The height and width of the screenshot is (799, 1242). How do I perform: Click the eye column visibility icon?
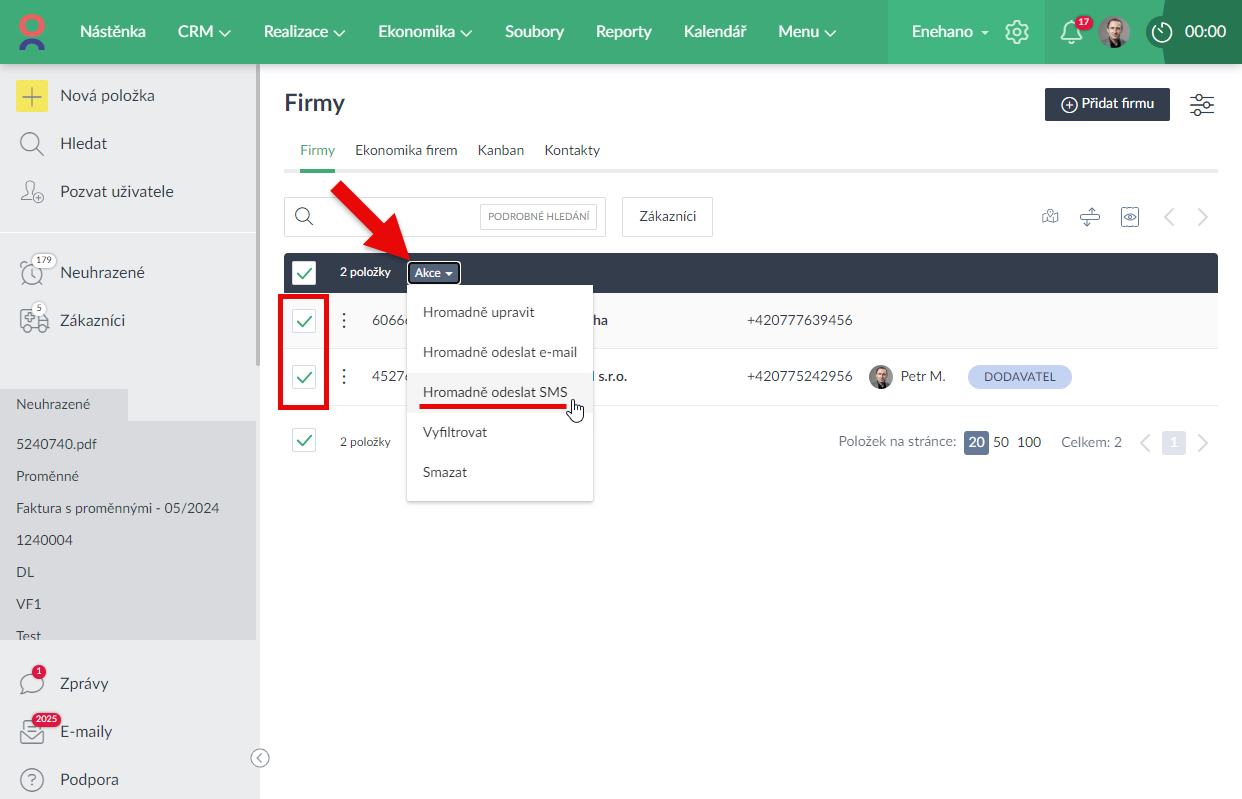1130,217
